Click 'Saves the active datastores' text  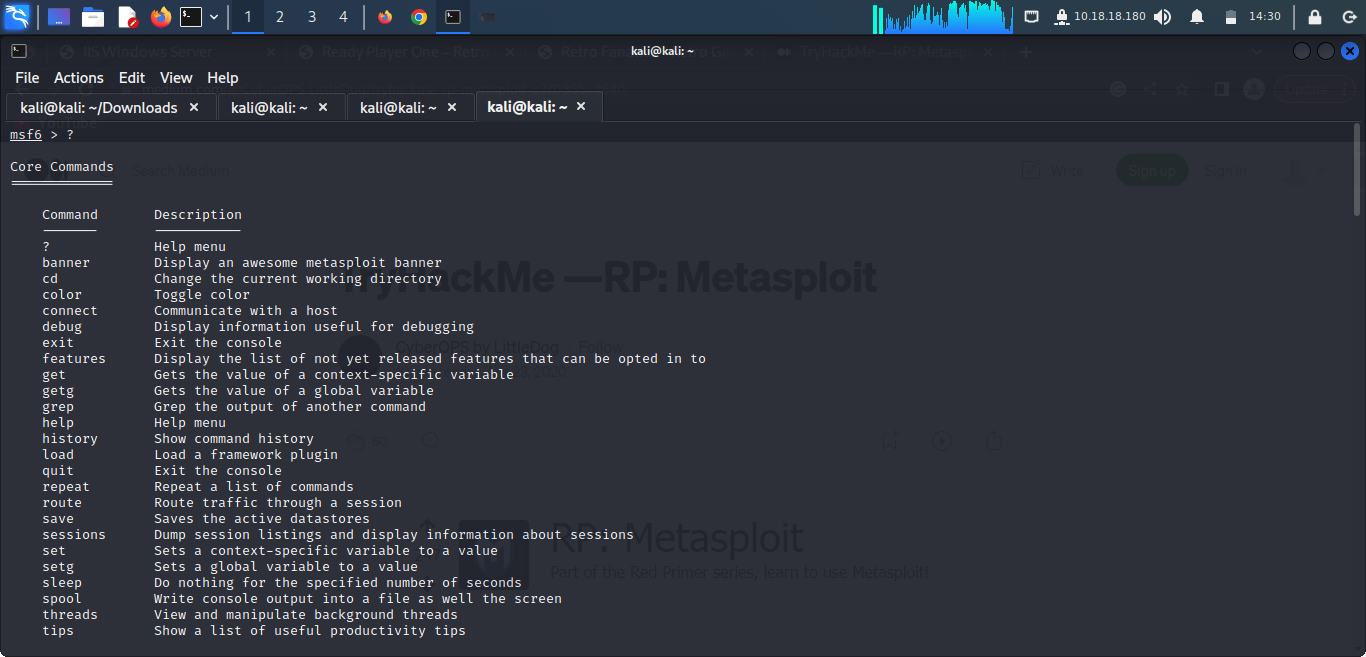click(x=262, y=519)
